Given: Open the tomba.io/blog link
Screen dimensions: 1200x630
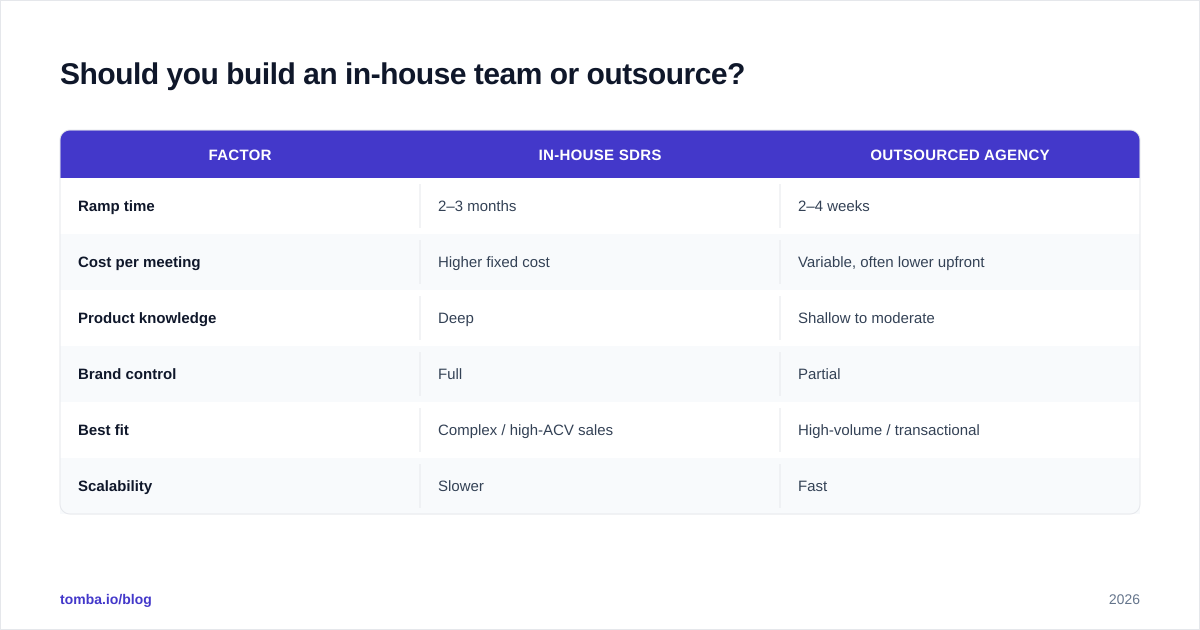Looking at the screenshot, I should [x=106, y=599].
